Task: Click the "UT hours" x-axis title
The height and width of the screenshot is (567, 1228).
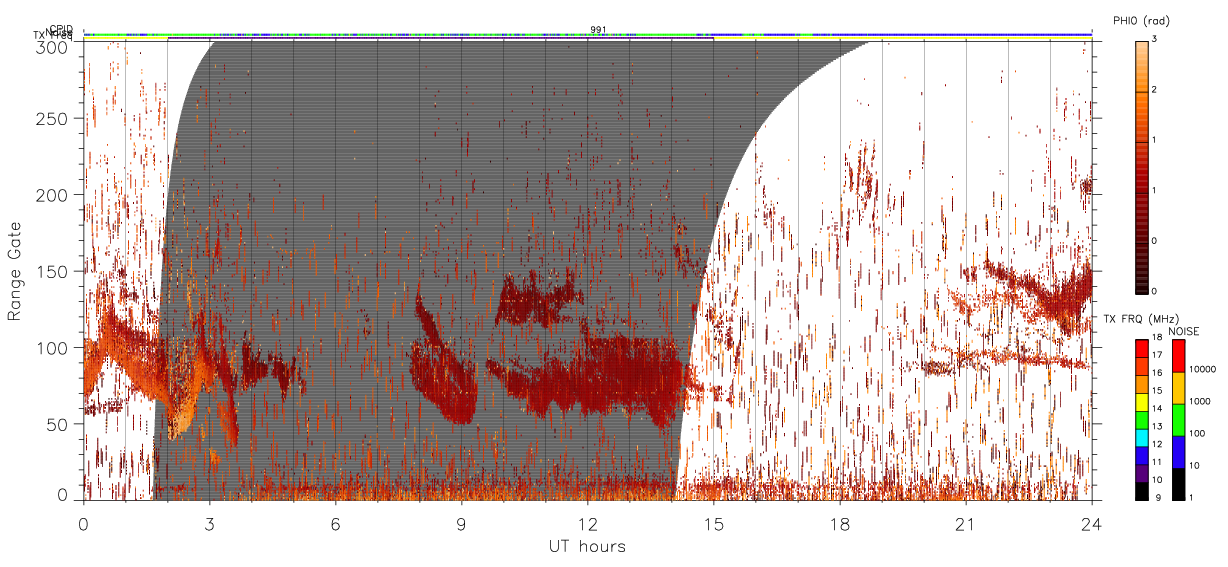Action: click(x=587, y=547)
